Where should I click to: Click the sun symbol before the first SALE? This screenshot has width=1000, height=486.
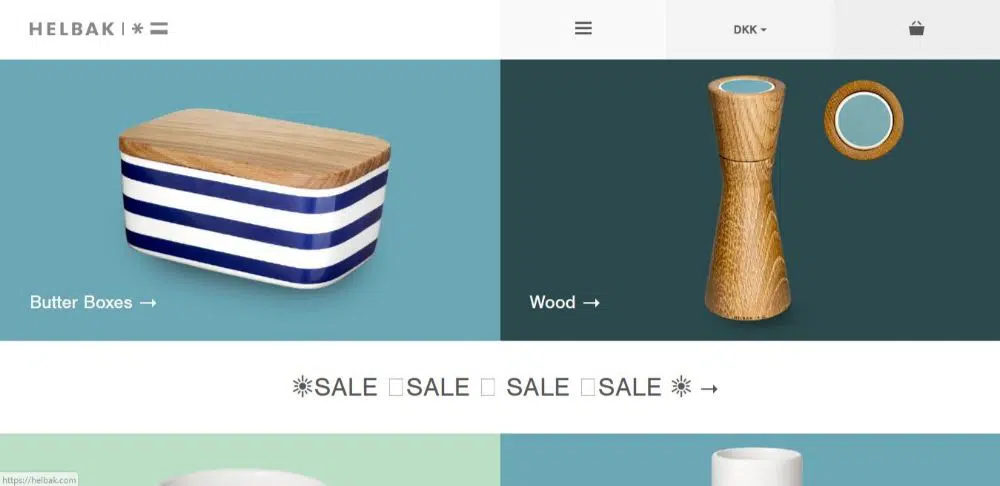coord(302,387)
